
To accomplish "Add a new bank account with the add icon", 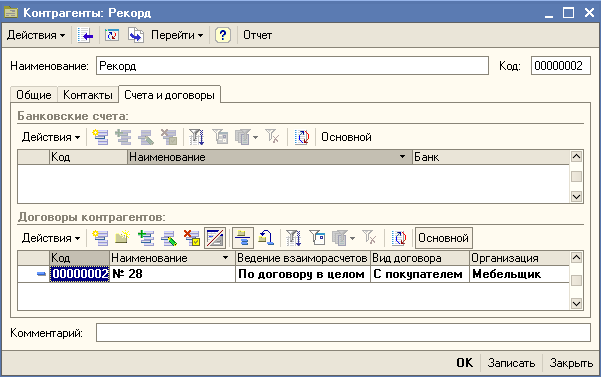I will click(100, 137).
